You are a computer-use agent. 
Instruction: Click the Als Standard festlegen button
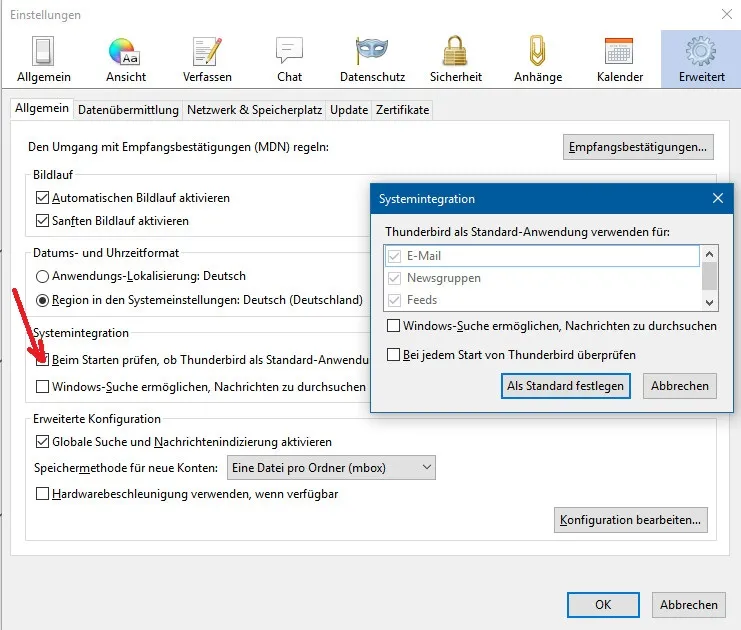coord(566,386)
